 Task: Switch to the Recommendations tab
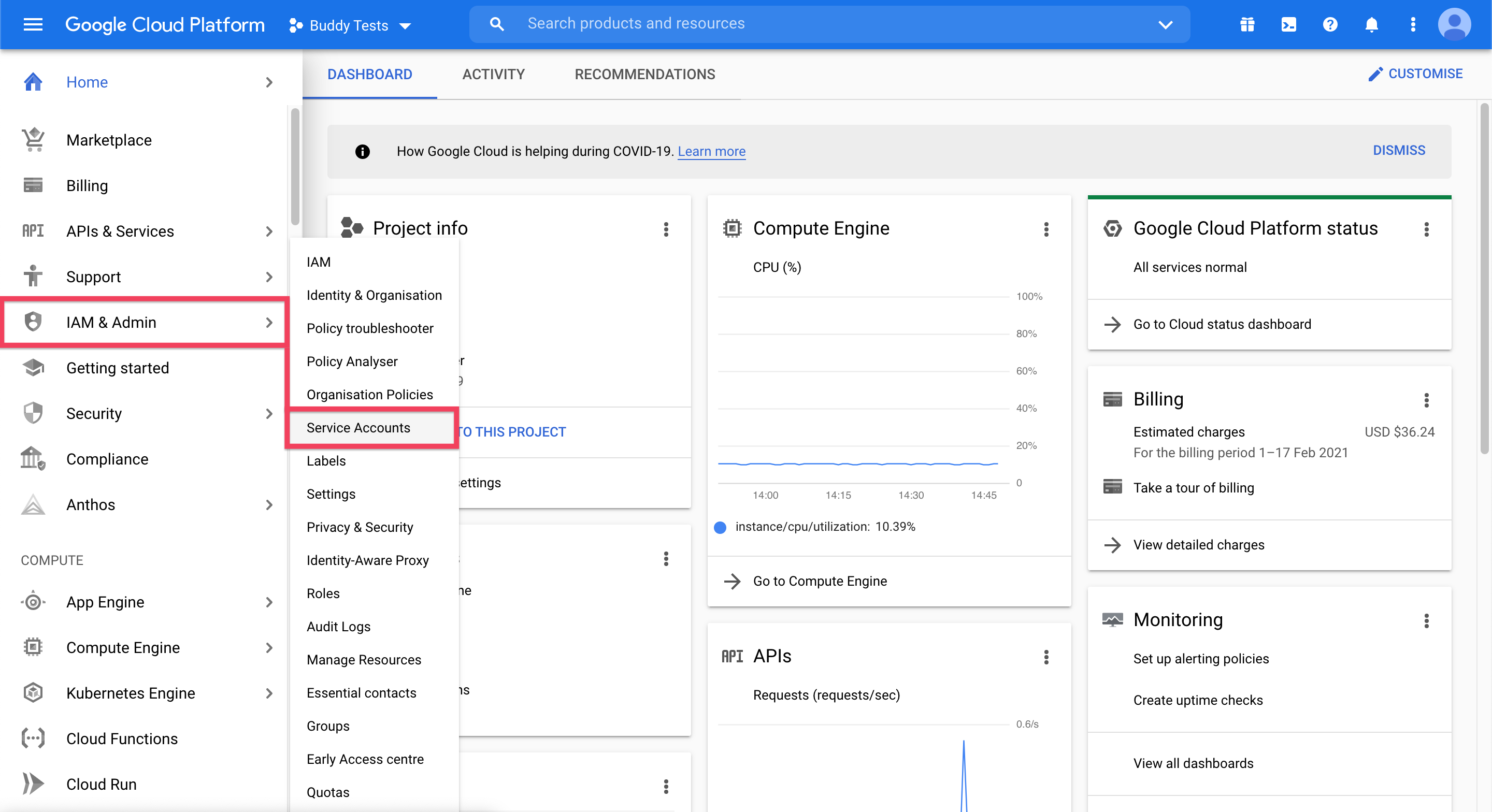(x=644, y=74)
